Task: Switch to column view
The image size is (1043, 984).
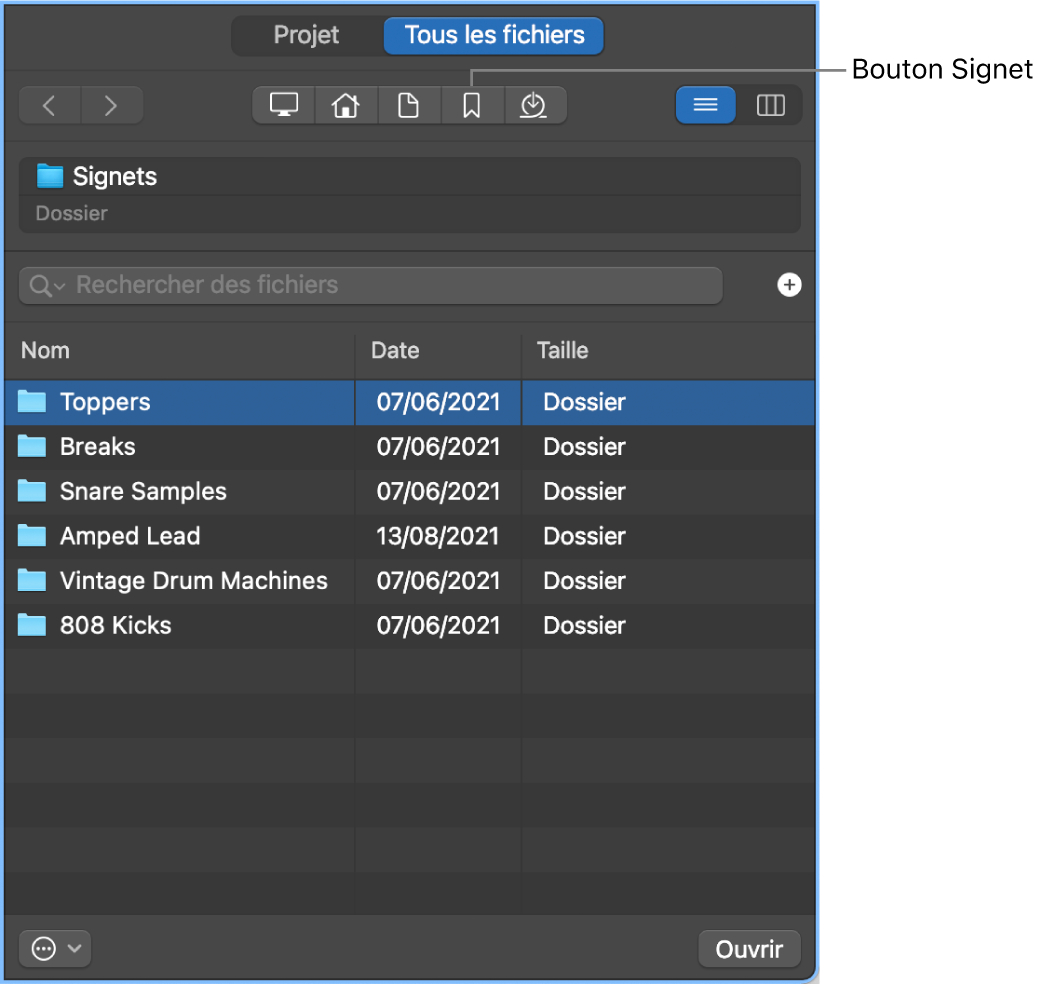Action: 770,105
